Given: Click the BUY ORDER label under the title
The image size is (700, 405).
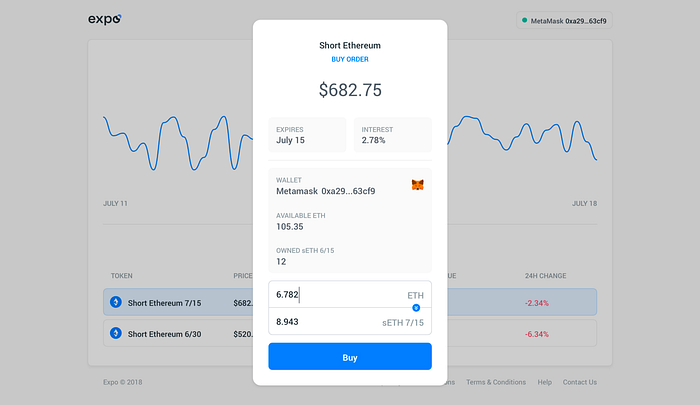Looking at the screenshot, I should [350, 59].
